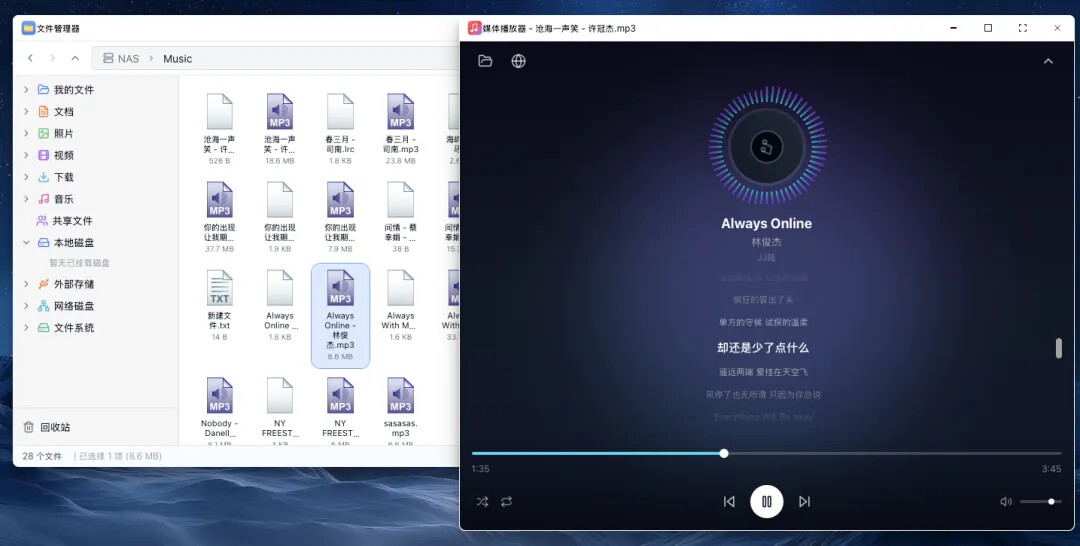Click the lyrics panel scrollbar
The width and height of the screenshot is (1080, 546).
(1058, 348)
